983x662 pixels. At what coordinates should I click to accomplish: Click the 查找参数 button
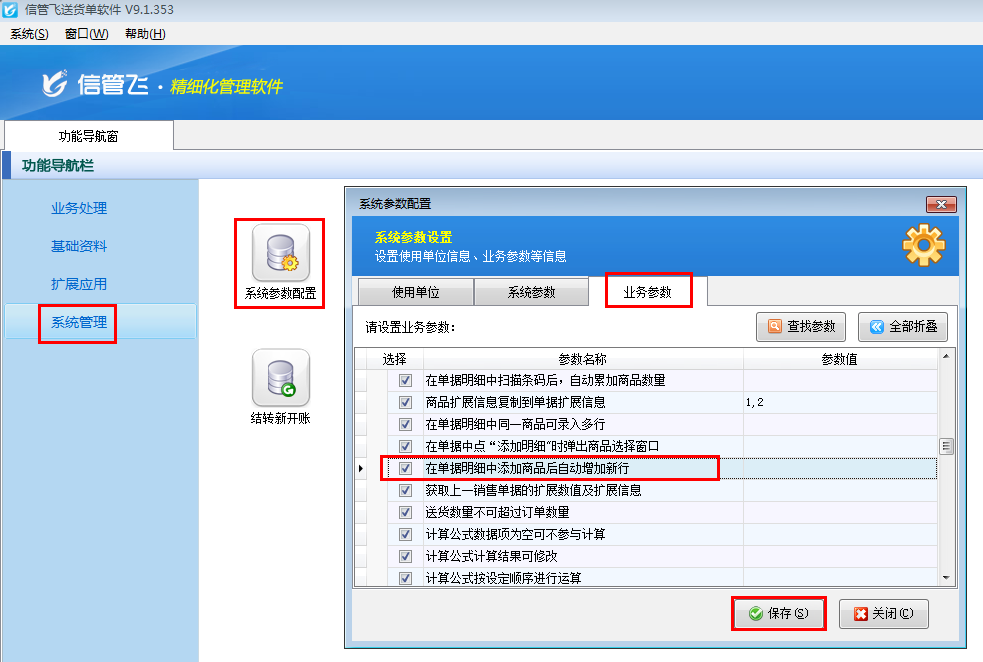(x=801, y=327)
